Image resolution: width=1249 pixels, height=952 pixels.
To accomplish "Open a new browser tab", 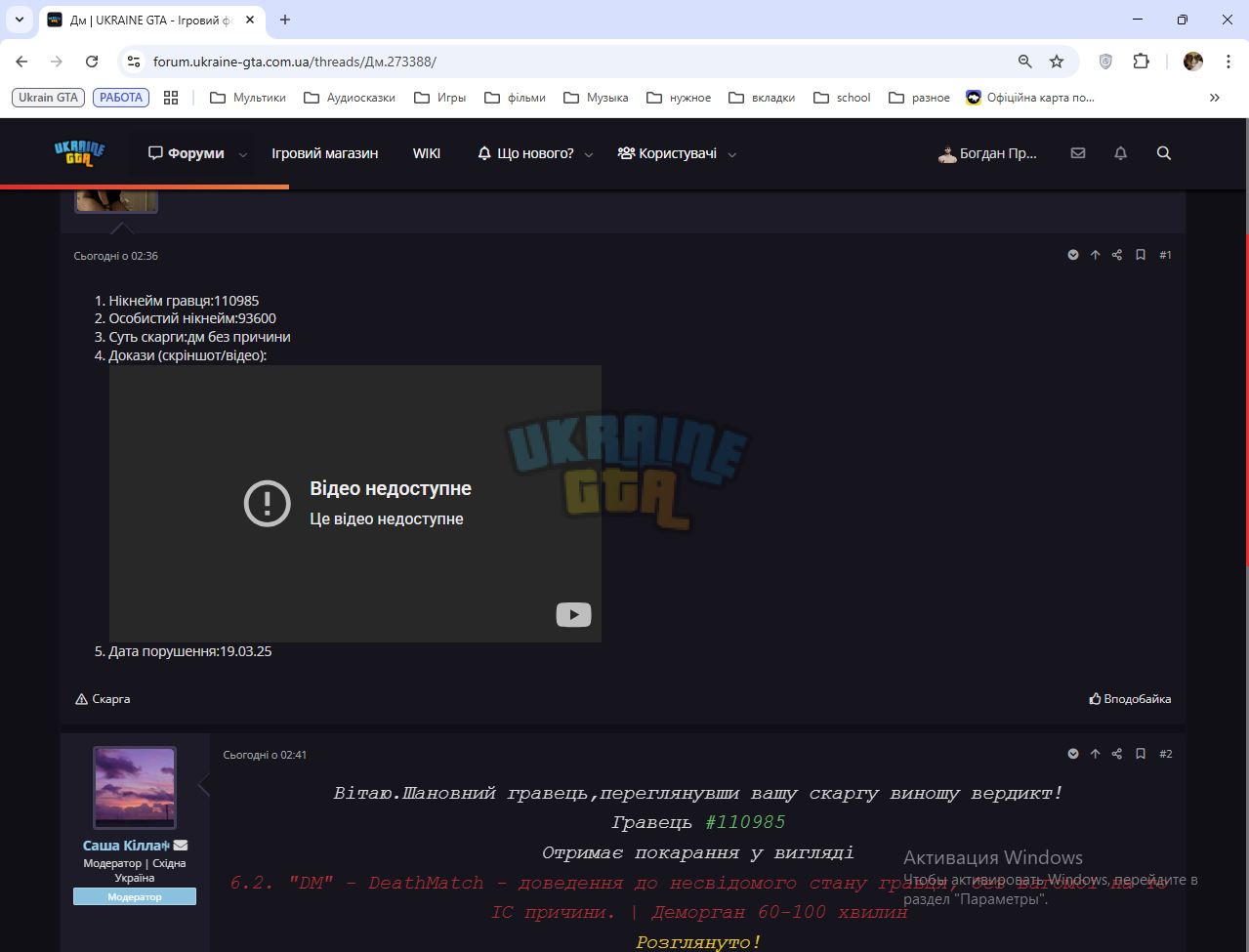I will (285, 20).
